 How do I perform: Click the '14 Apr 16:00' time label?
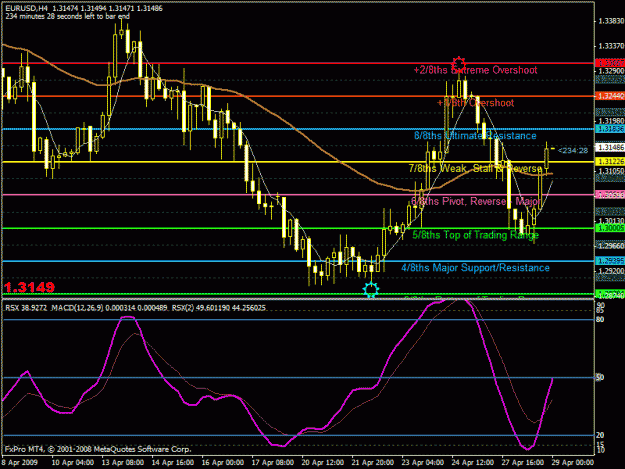(x=173, y=463)
